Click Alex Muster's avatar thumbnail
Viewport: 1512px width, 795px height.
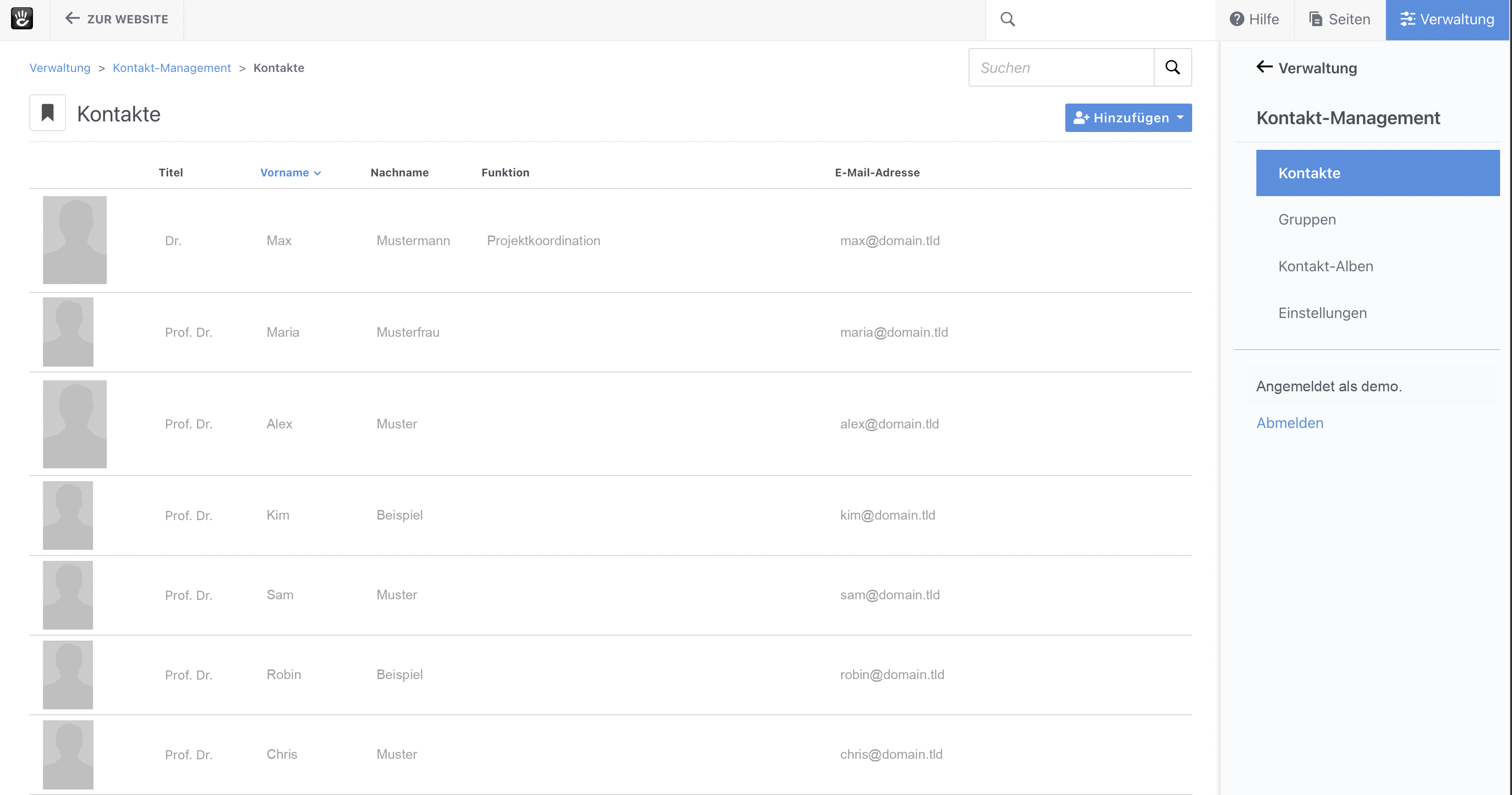[75, 424]
